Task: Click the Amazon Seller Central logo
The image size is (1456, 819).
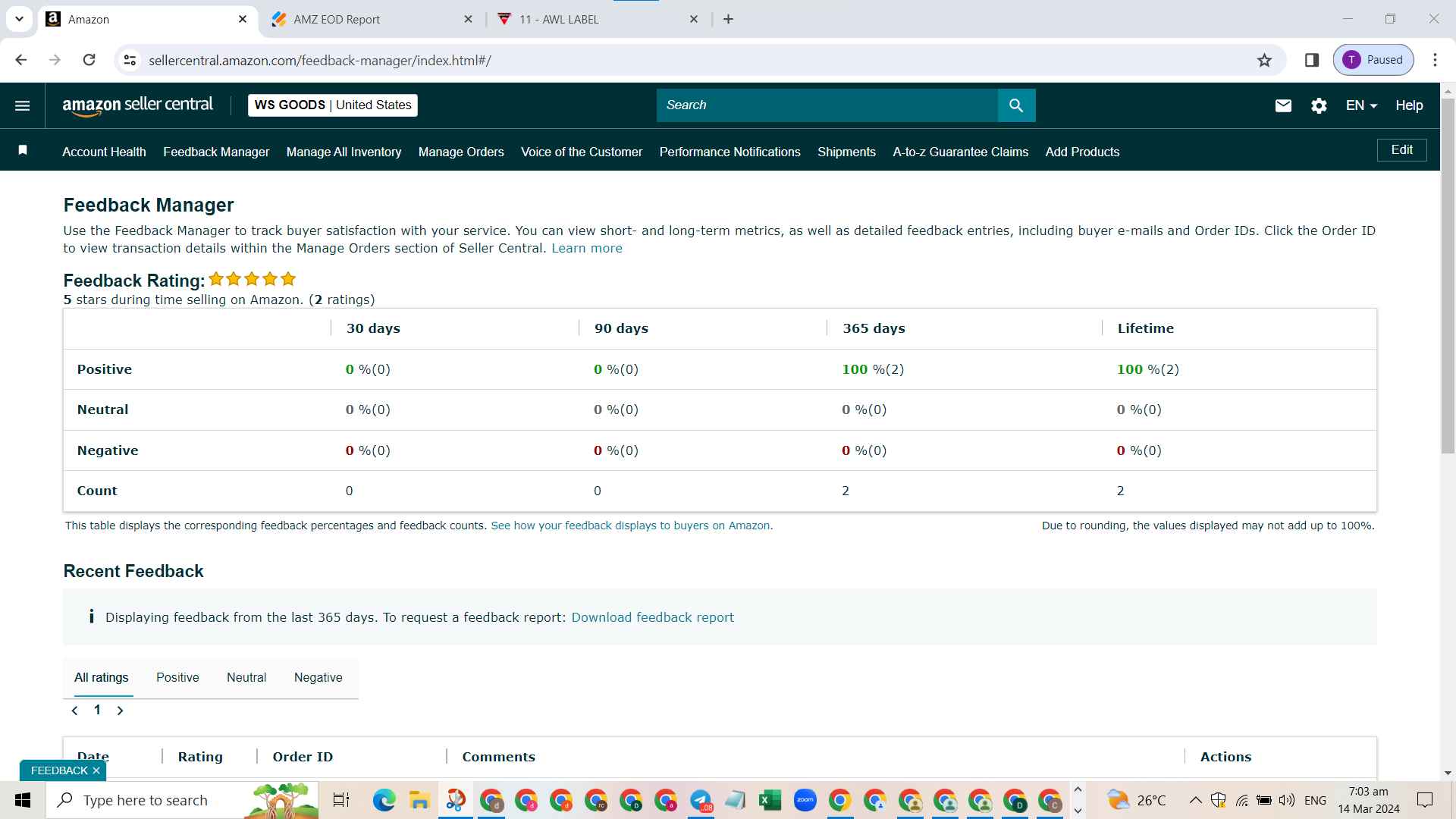Action: (x=137, y=105)
